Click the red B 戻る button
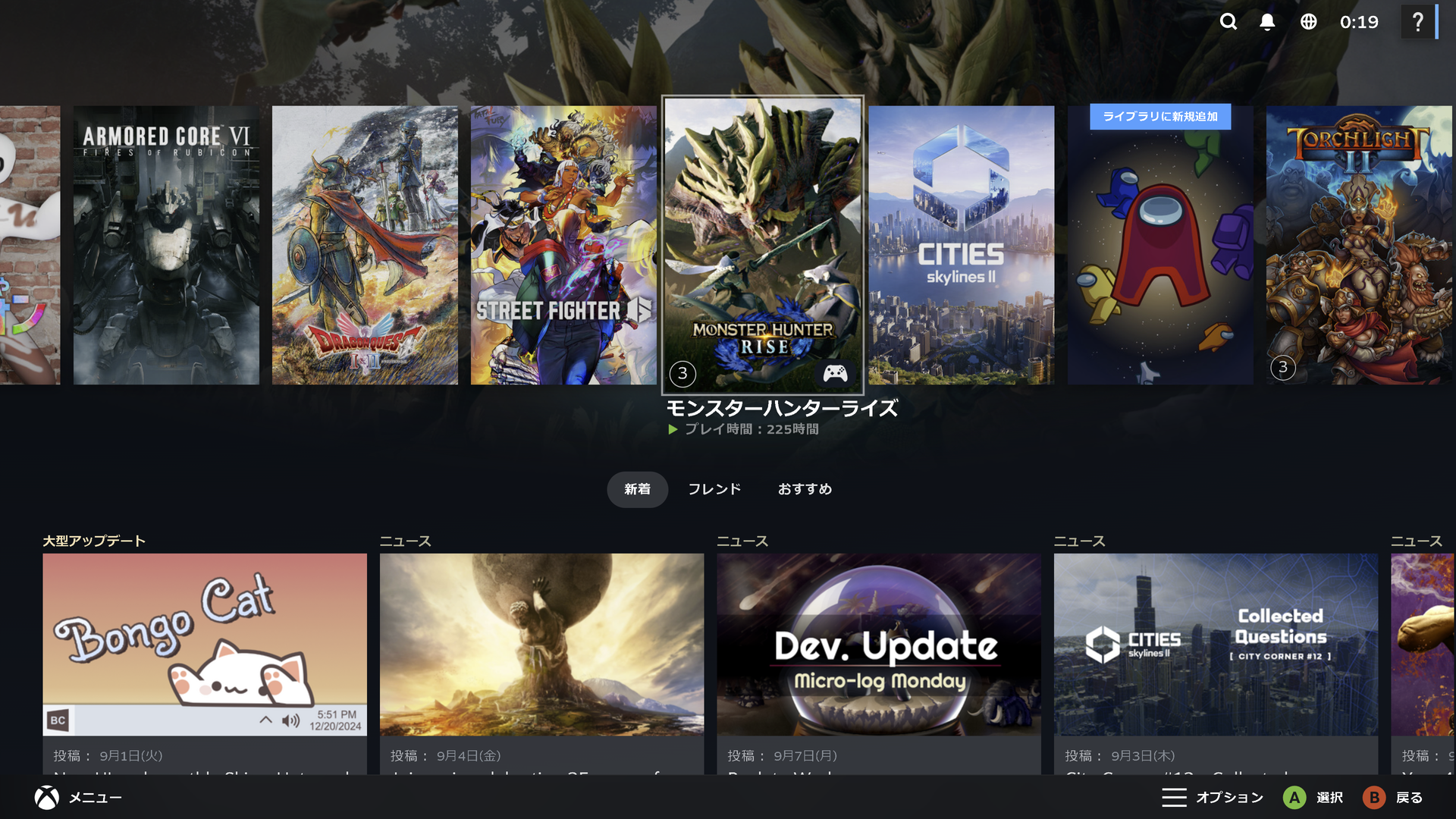 point(1374,797)
